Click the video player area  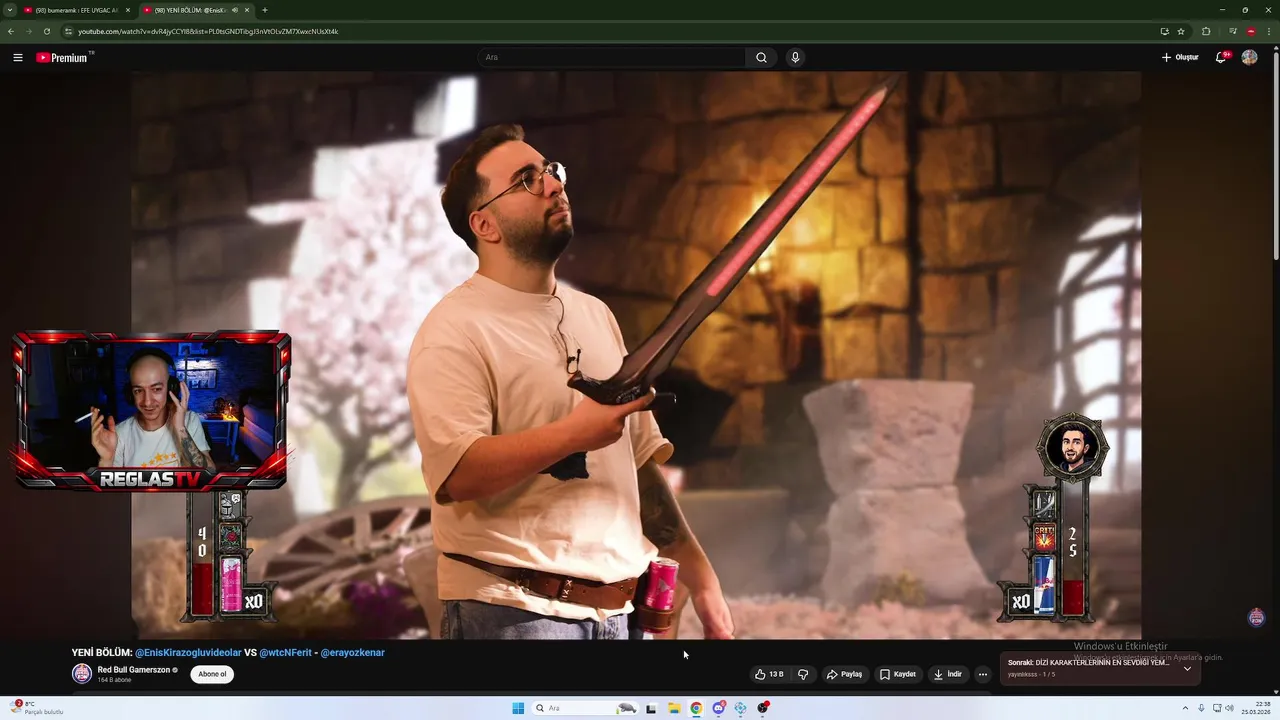[636, 355]
